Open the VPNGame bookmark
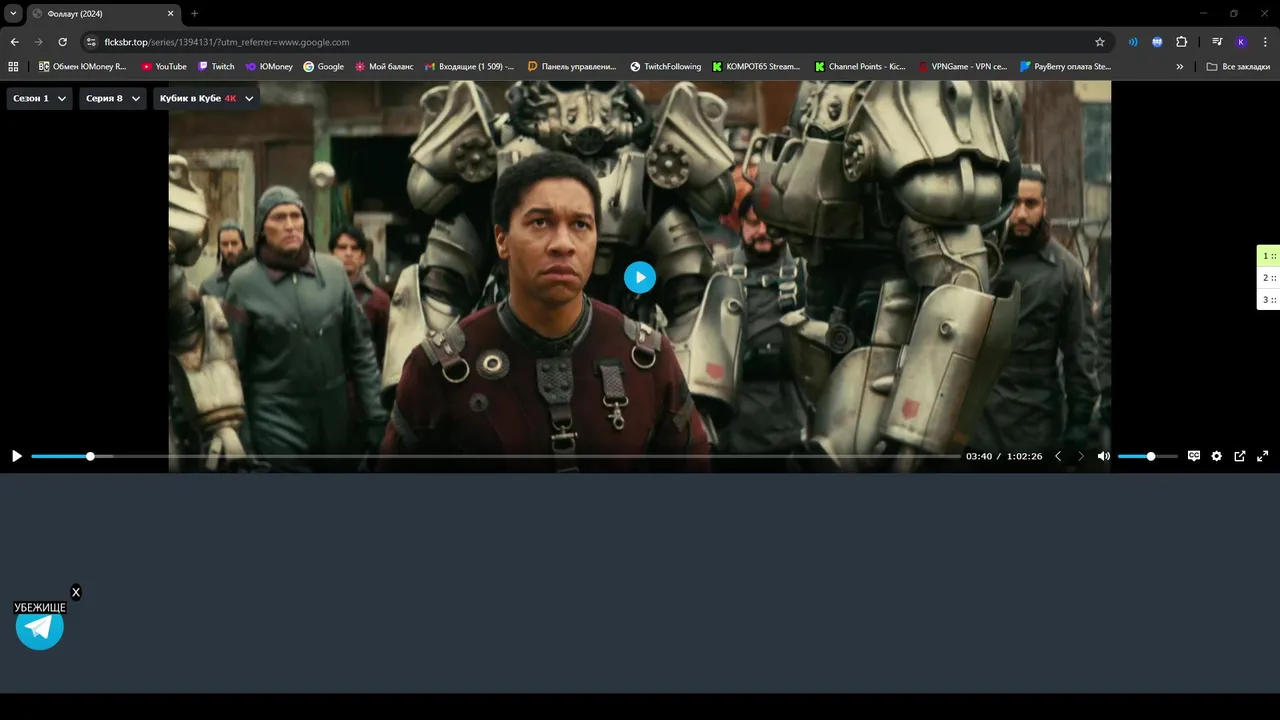Image resolution: width=1280 pixels, height=720 pixels. pos(962,67)
